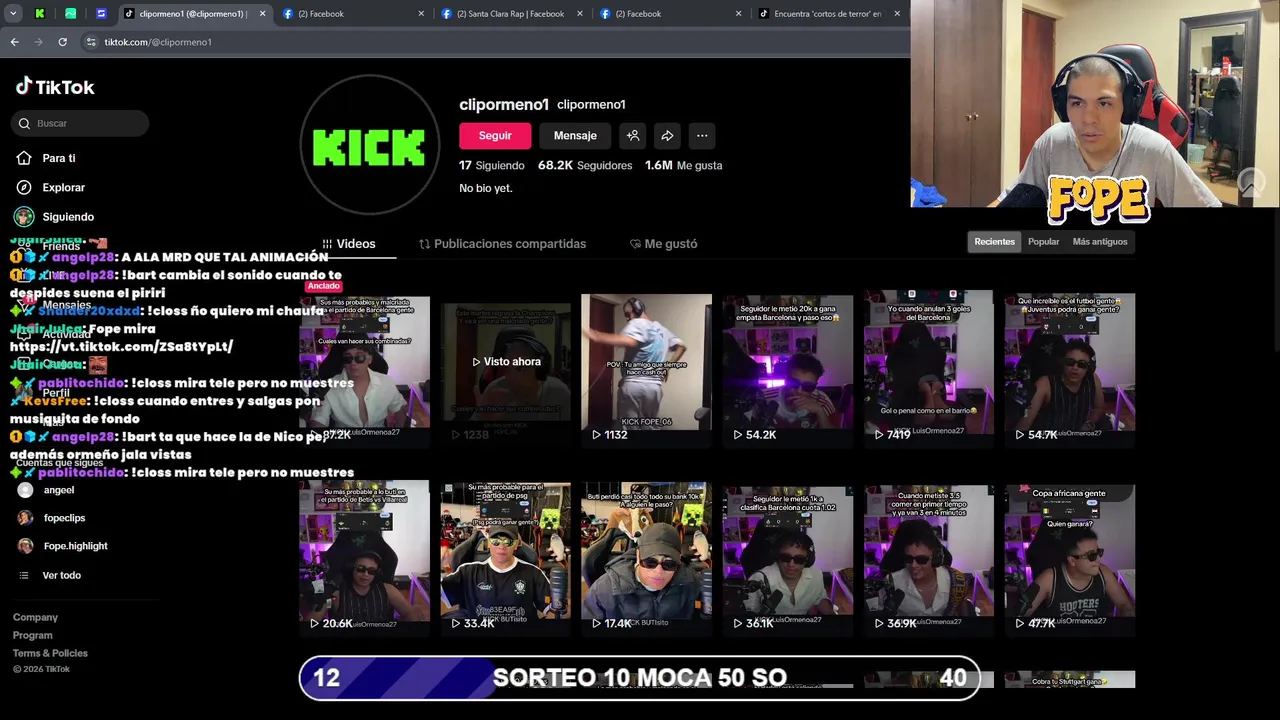Open the three-dots more options menu
The image size is (1280, 720).
pos(702,136)
